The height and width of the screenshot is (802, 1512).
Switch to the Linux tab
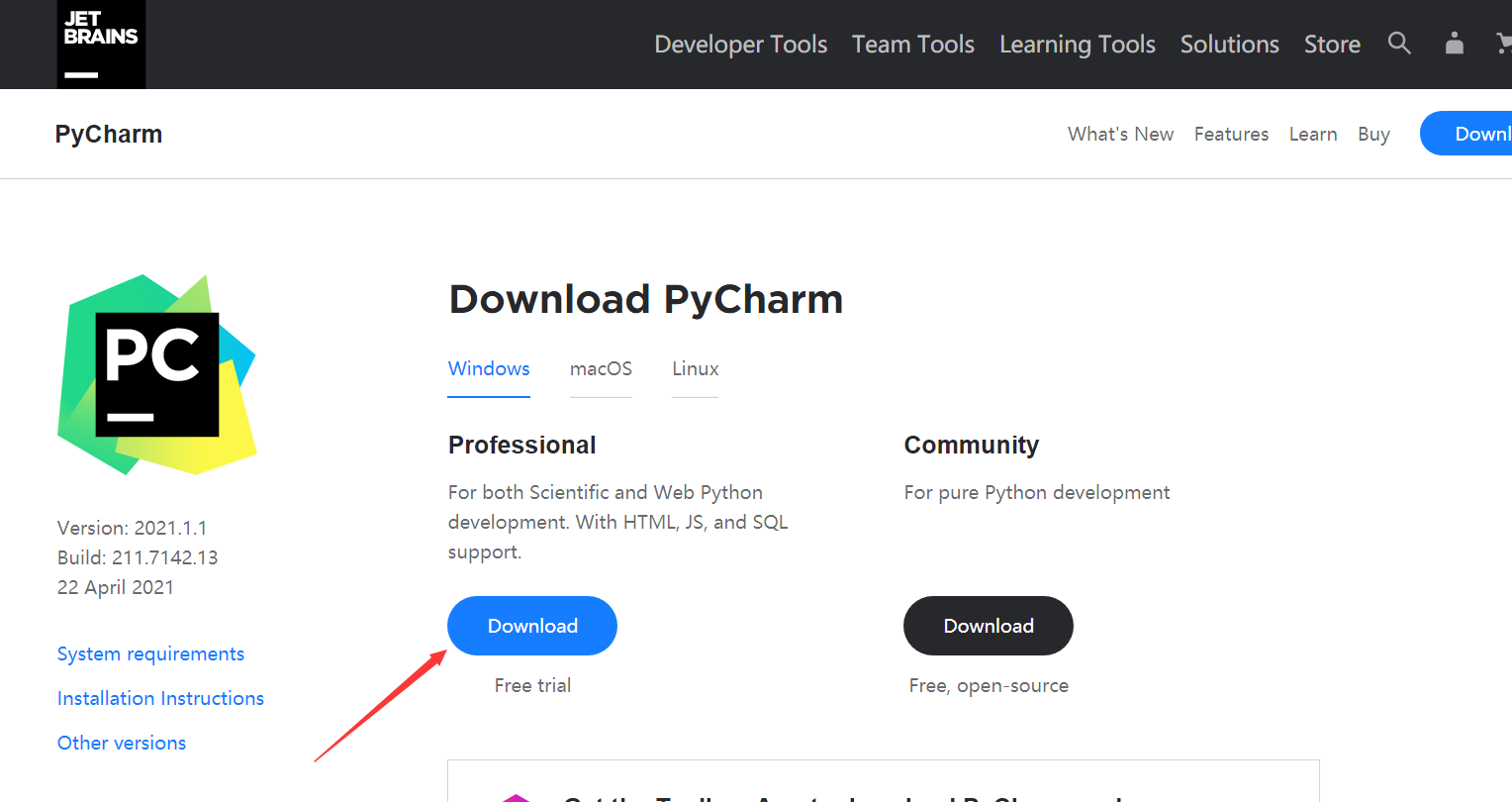(x=695, y=368)
